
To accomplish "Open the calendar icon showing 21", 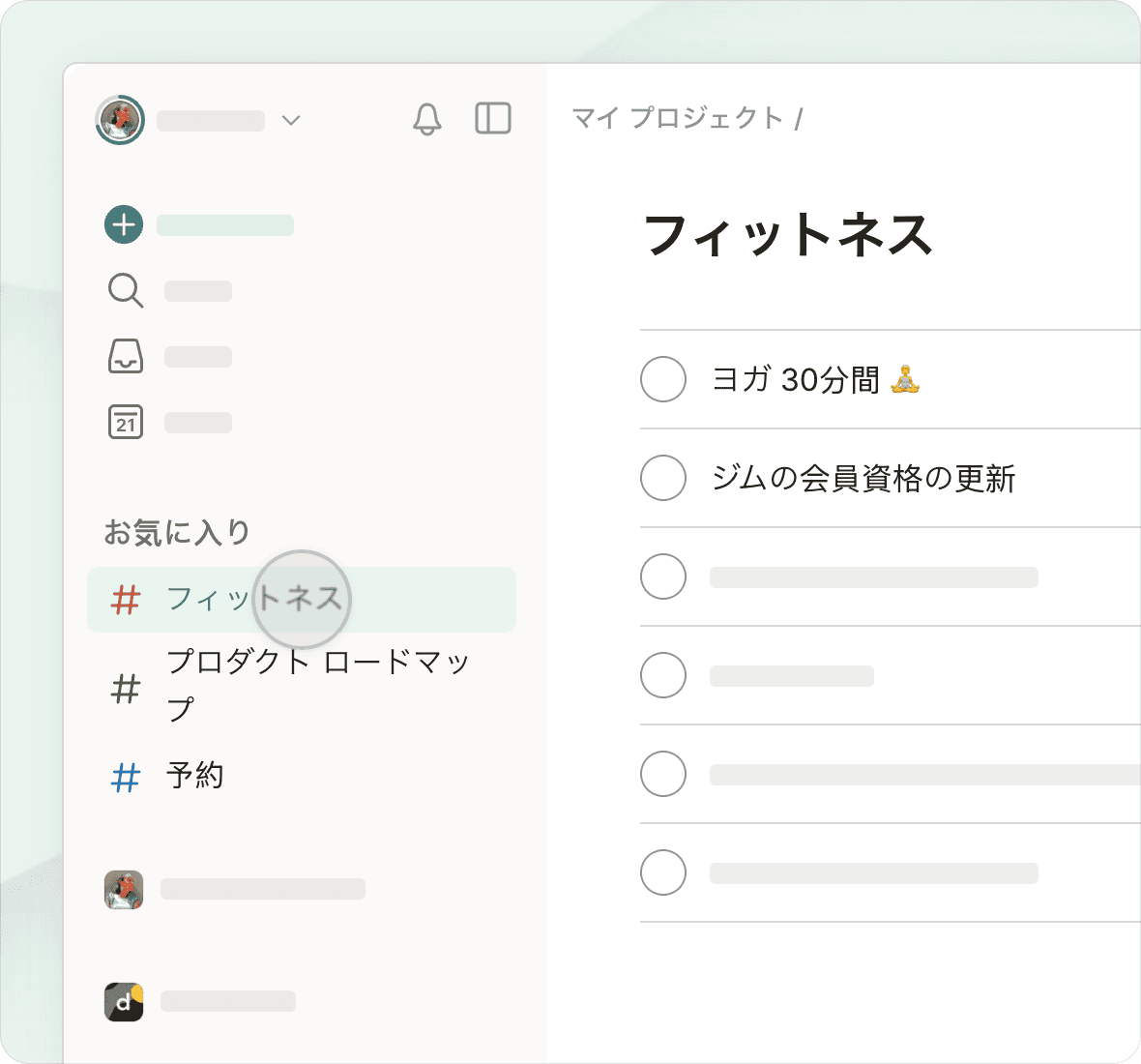I will point(125,422).
